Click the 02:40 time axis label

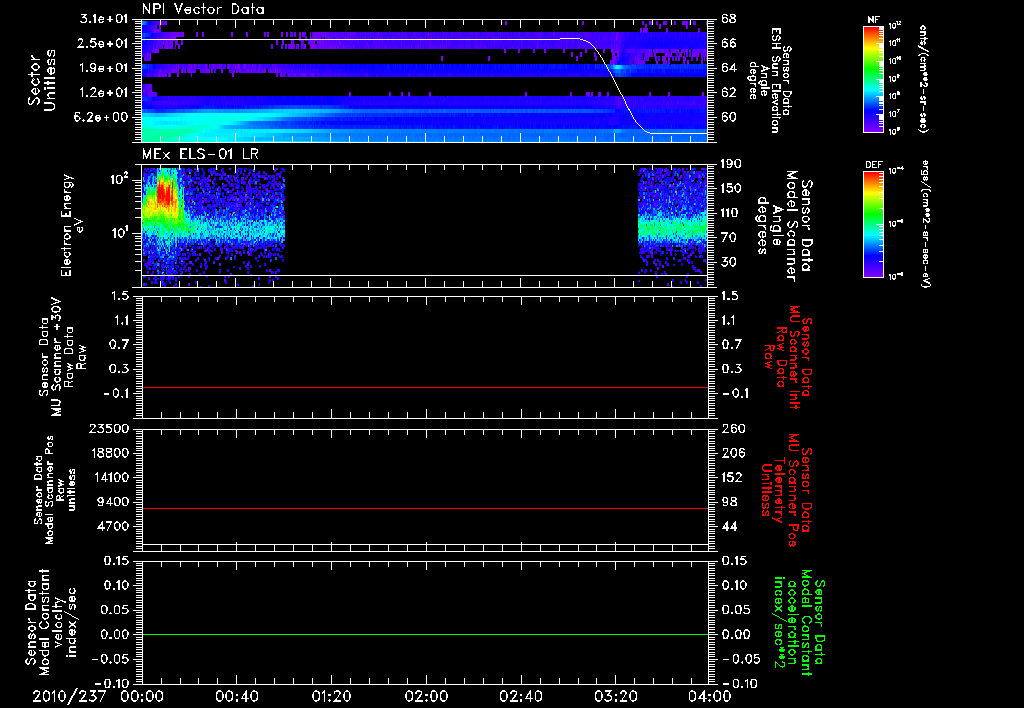point(520,696)
